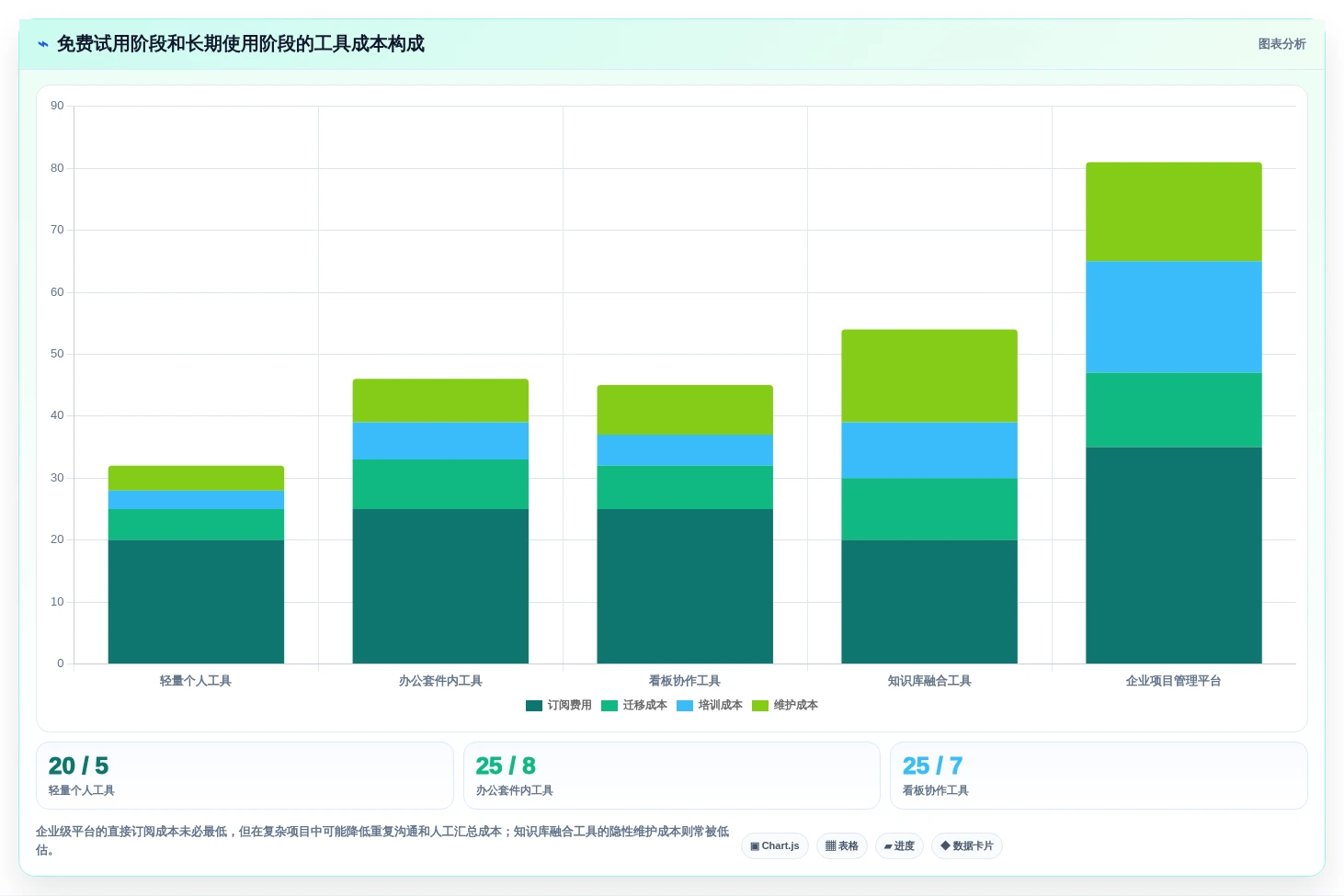Click the 看板协作工具 x-axis label
This screenshot has height=896, width=1344.
[x=685, y=681]
